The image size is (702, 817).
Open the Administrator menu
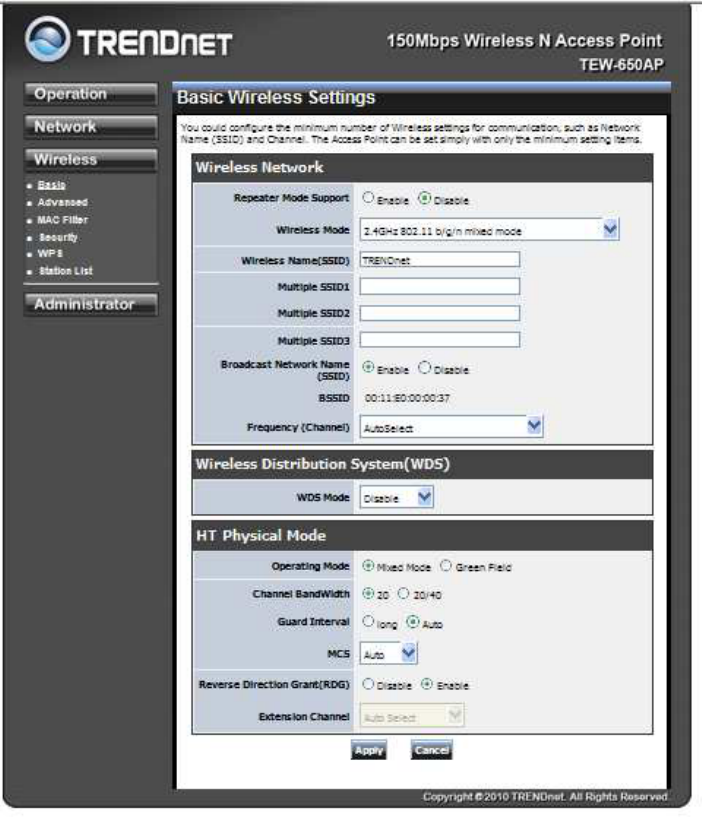tap(90, 304)
